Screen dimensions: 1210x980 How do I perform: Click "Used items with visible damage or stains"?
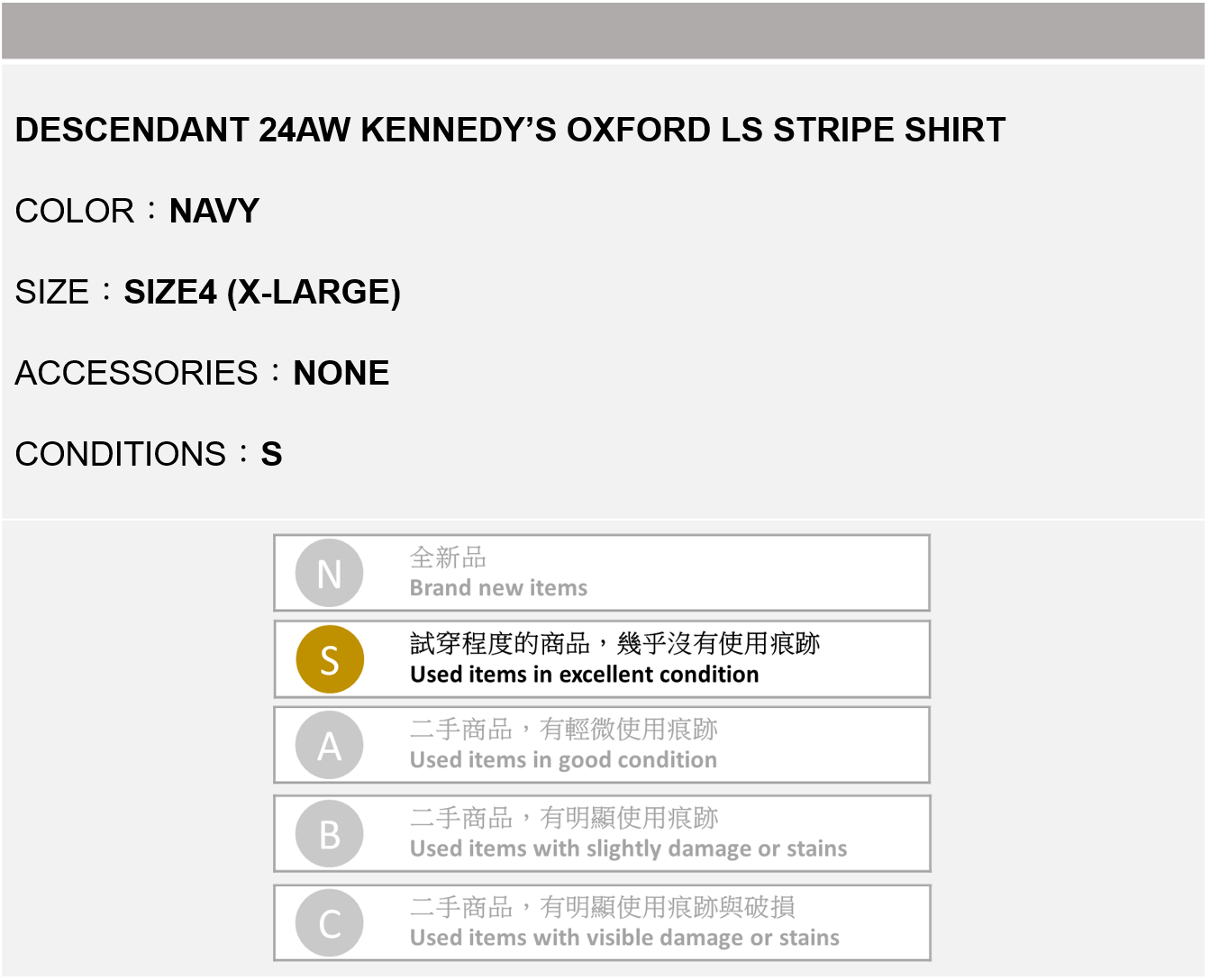[624, 938]
